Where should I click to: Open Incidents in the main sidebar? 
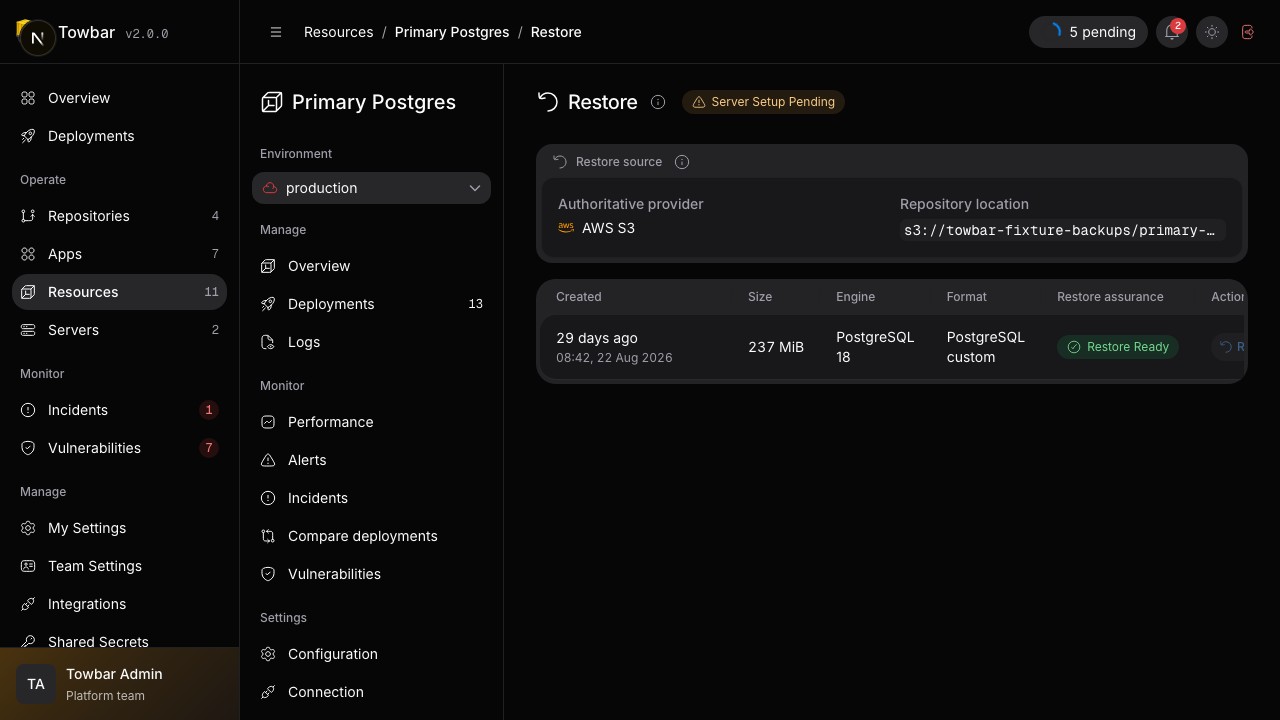[120, 410]
